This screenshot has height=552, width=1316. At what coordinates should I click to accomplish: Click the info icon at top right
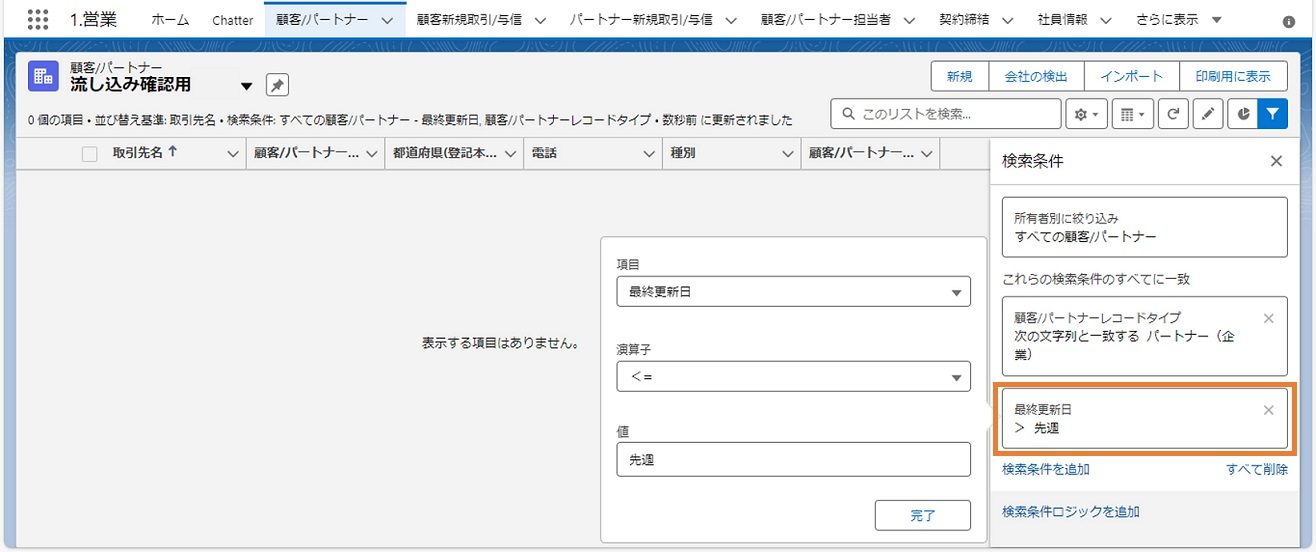click(1289, 21)
